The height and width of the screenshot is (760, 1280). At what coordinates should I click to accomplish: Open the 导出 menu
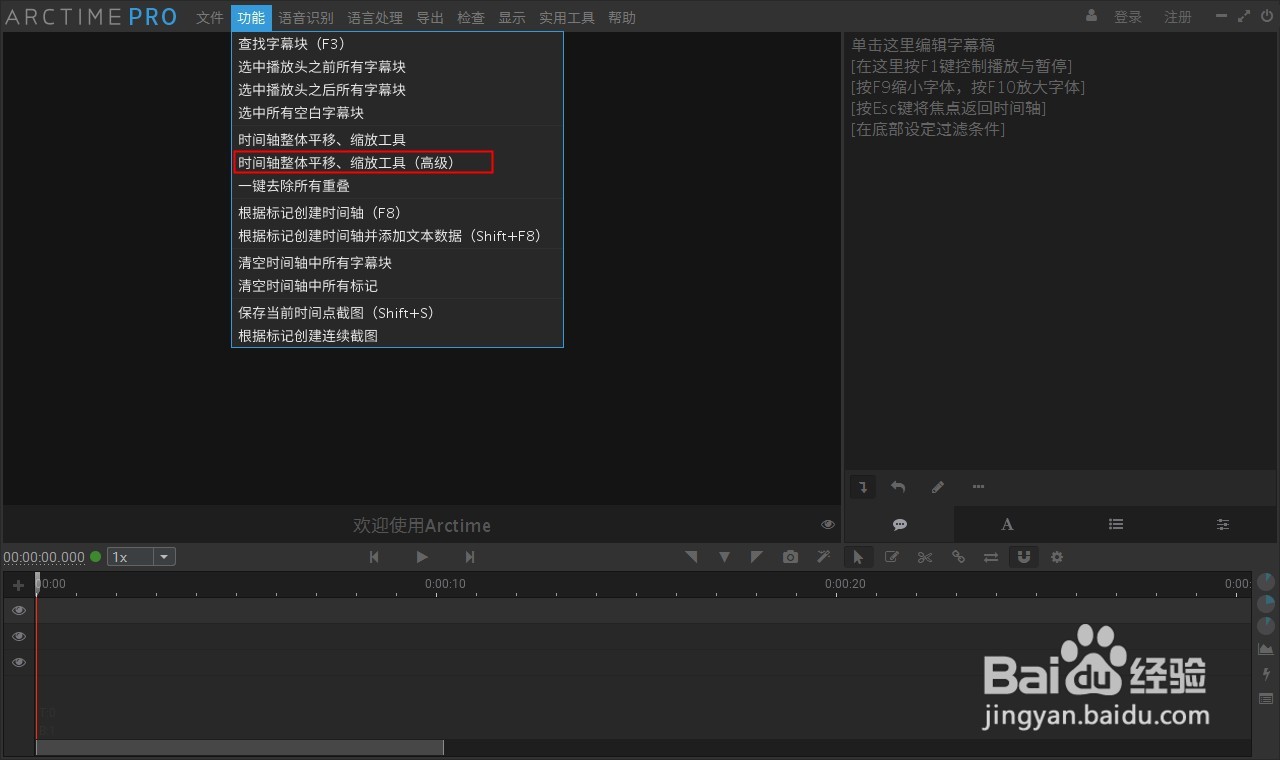click(429, 17)
